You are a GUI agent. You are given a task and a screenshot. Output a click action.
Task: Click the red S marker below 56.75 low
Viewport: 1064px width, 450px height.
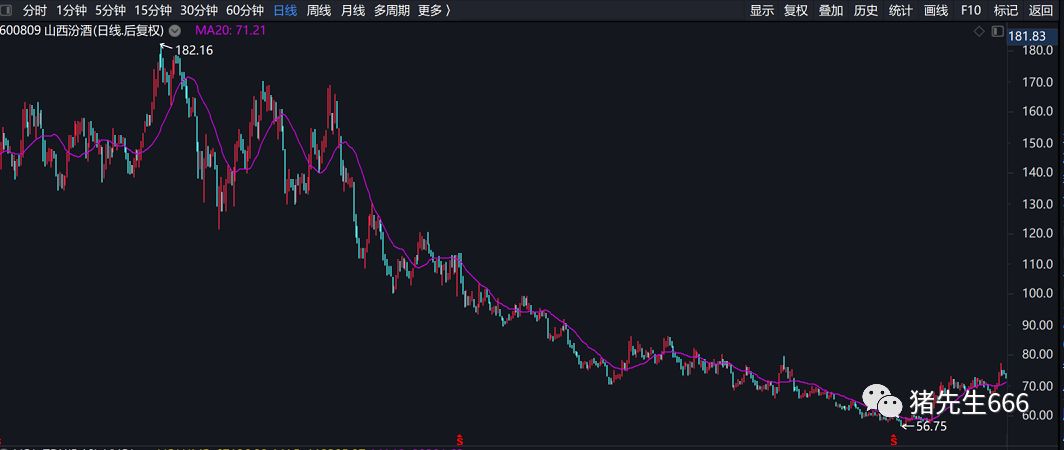point(894,440)
